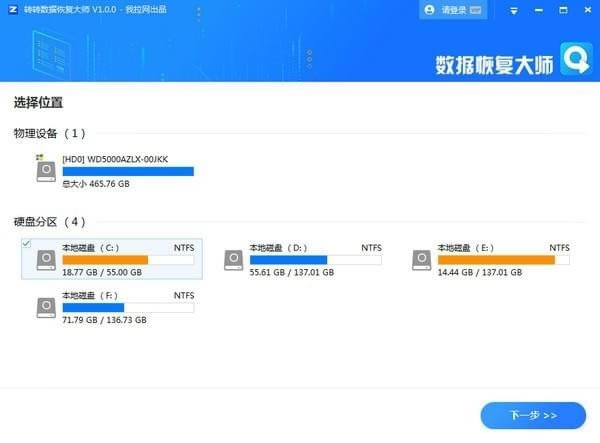Click the data recovery master logo icon
The image size is (600, 443).
coord(576,59)
